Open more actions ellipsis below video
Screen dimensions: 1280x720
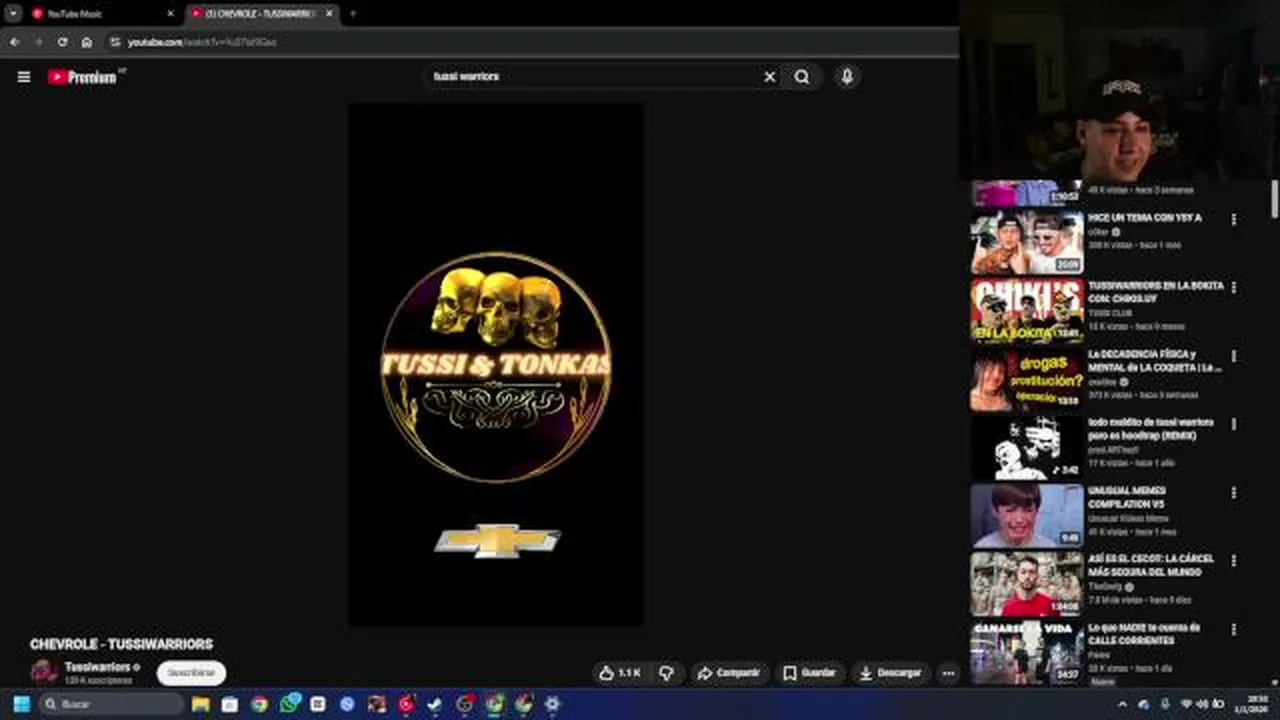click(948, 673)
